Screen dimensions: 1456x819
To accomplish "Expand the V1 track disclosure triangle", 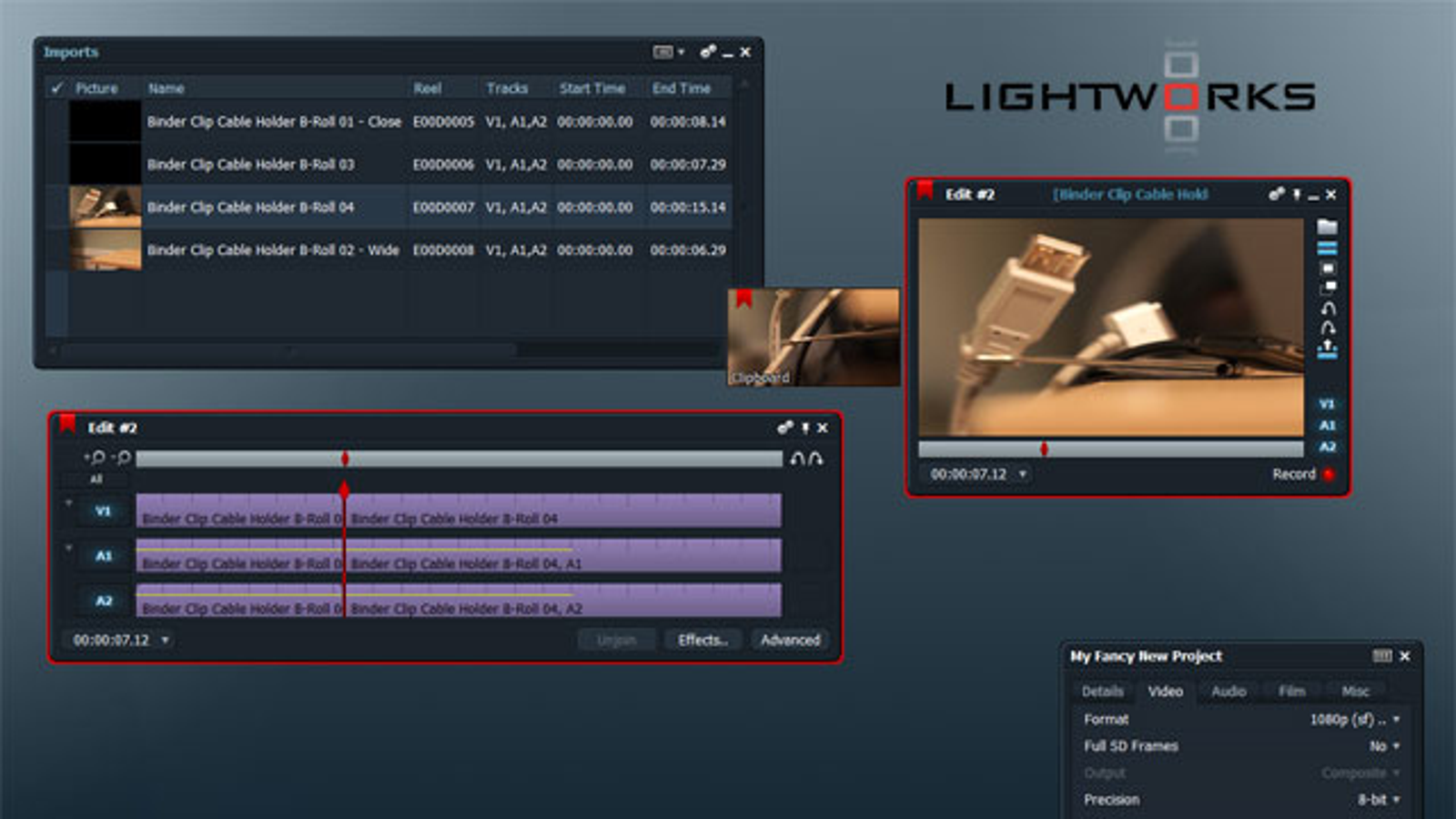I will [x=68, y=502].
